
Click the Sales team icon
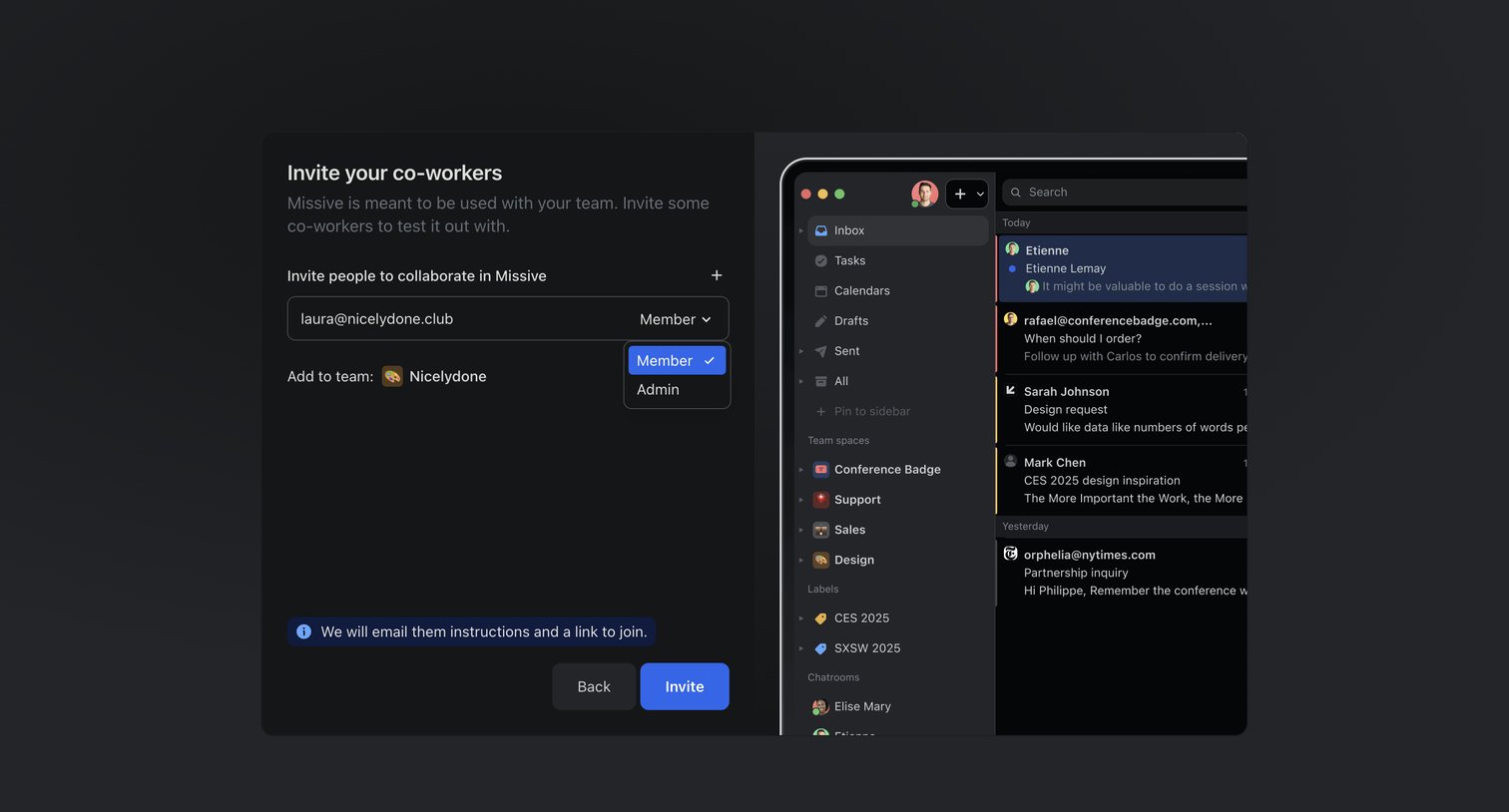(x=820, y=530)
